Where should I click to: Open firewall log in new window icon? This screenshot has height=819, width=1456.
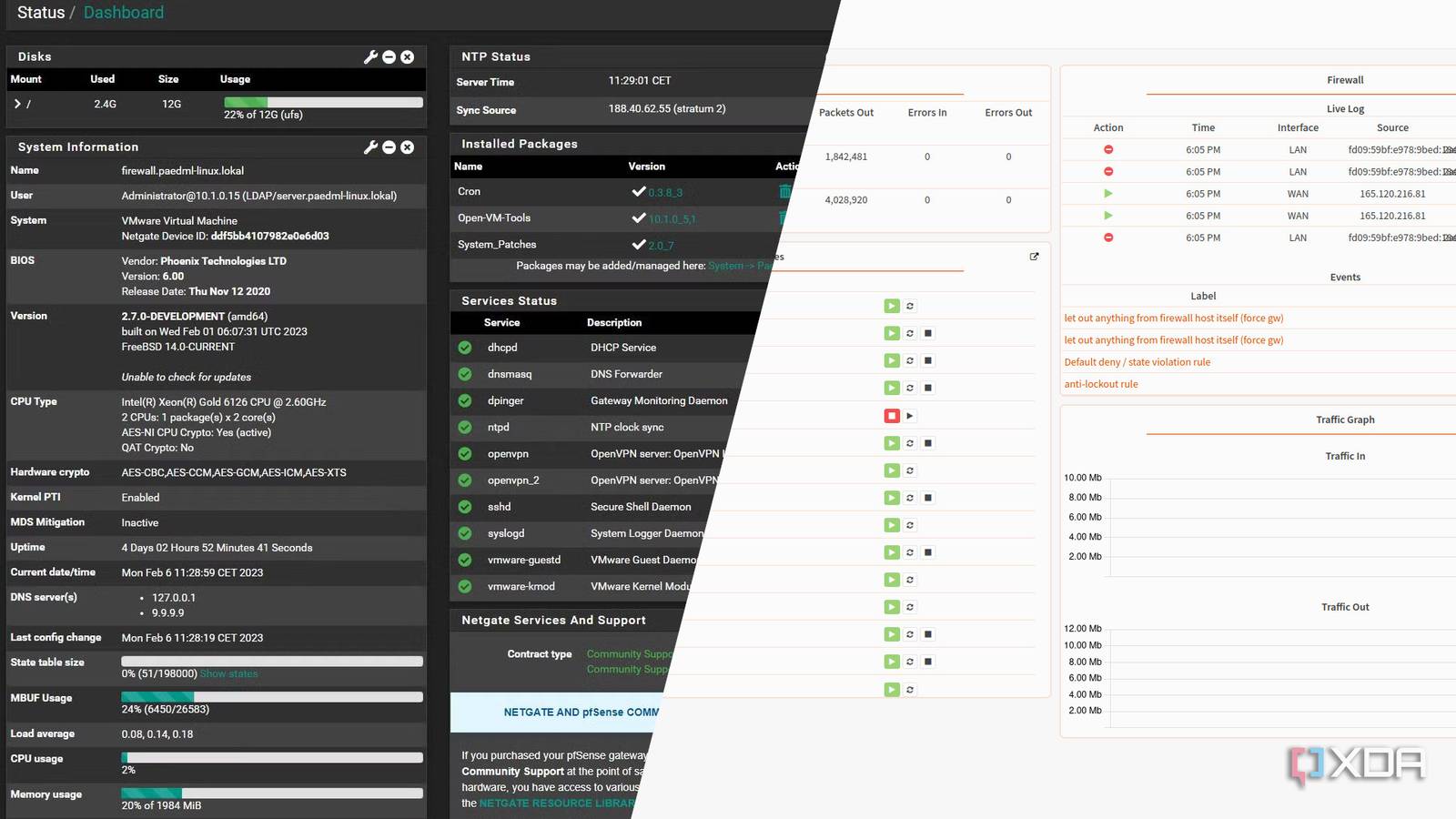pos(1034,256)
